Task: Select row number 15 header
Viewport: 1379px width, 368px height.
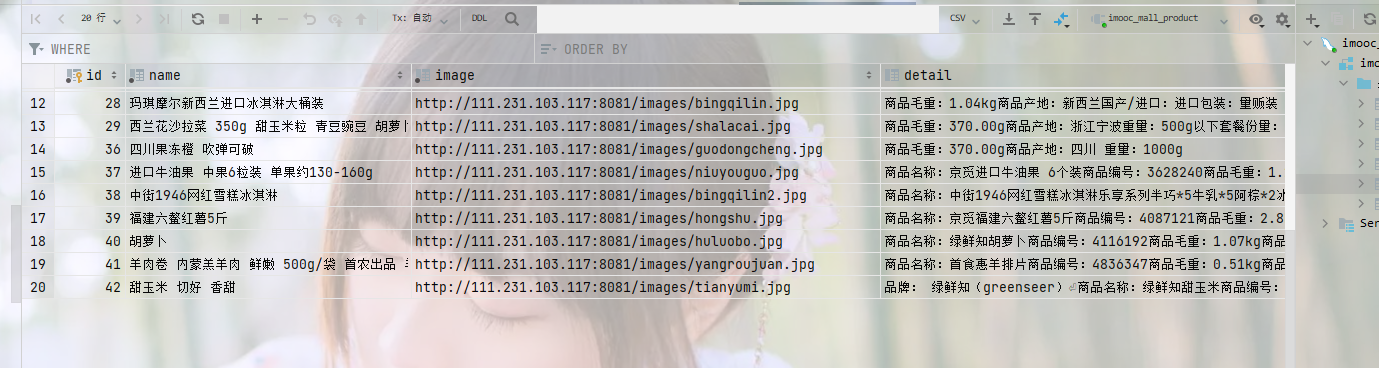Action: point(38,172)
